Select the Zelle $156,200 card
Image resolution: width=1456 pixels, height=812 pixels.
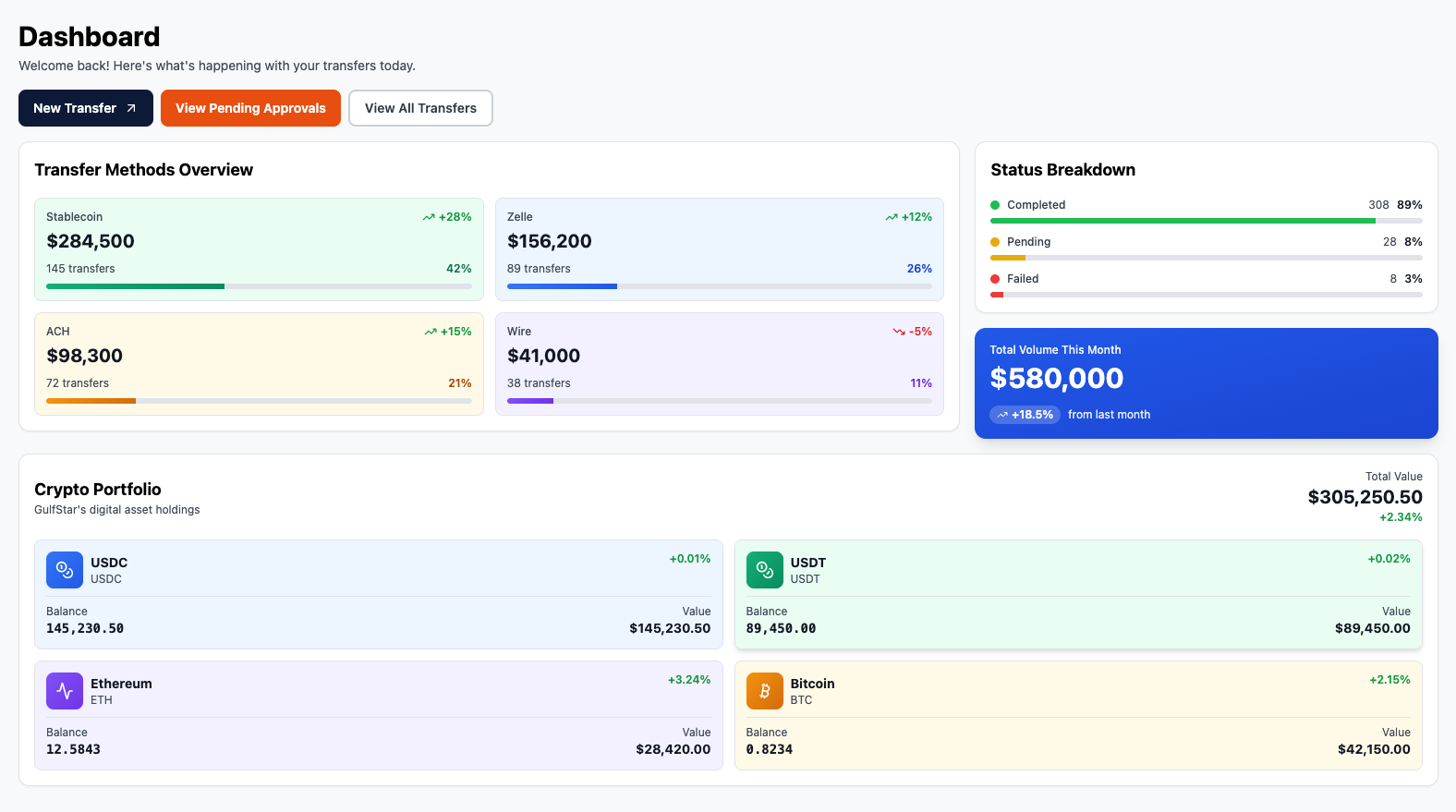[719, 248]
